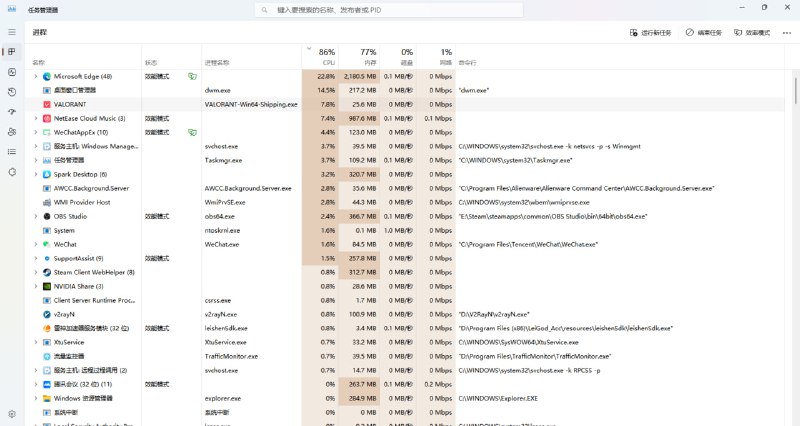The width and height of the screenshot is (800, 426).
Task: Click the End task button
Action: tap(703, 33)
